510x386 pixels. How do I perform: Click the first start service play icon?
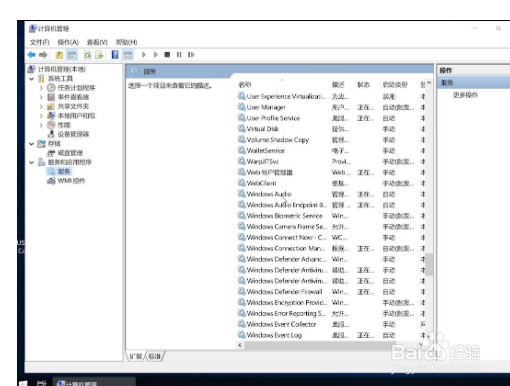point(144,54)
